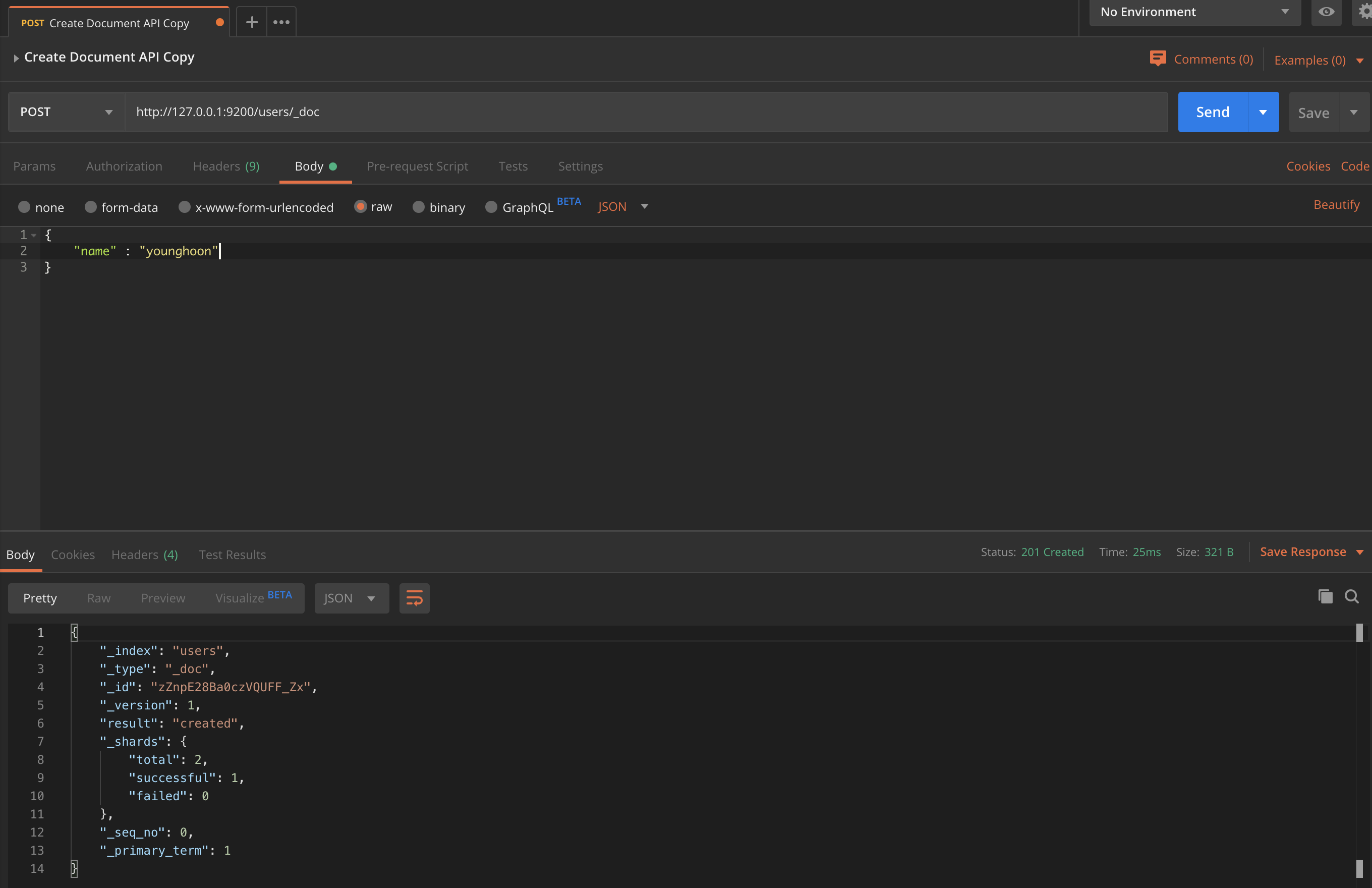Select the response Body tab

(x=20, y=554)
